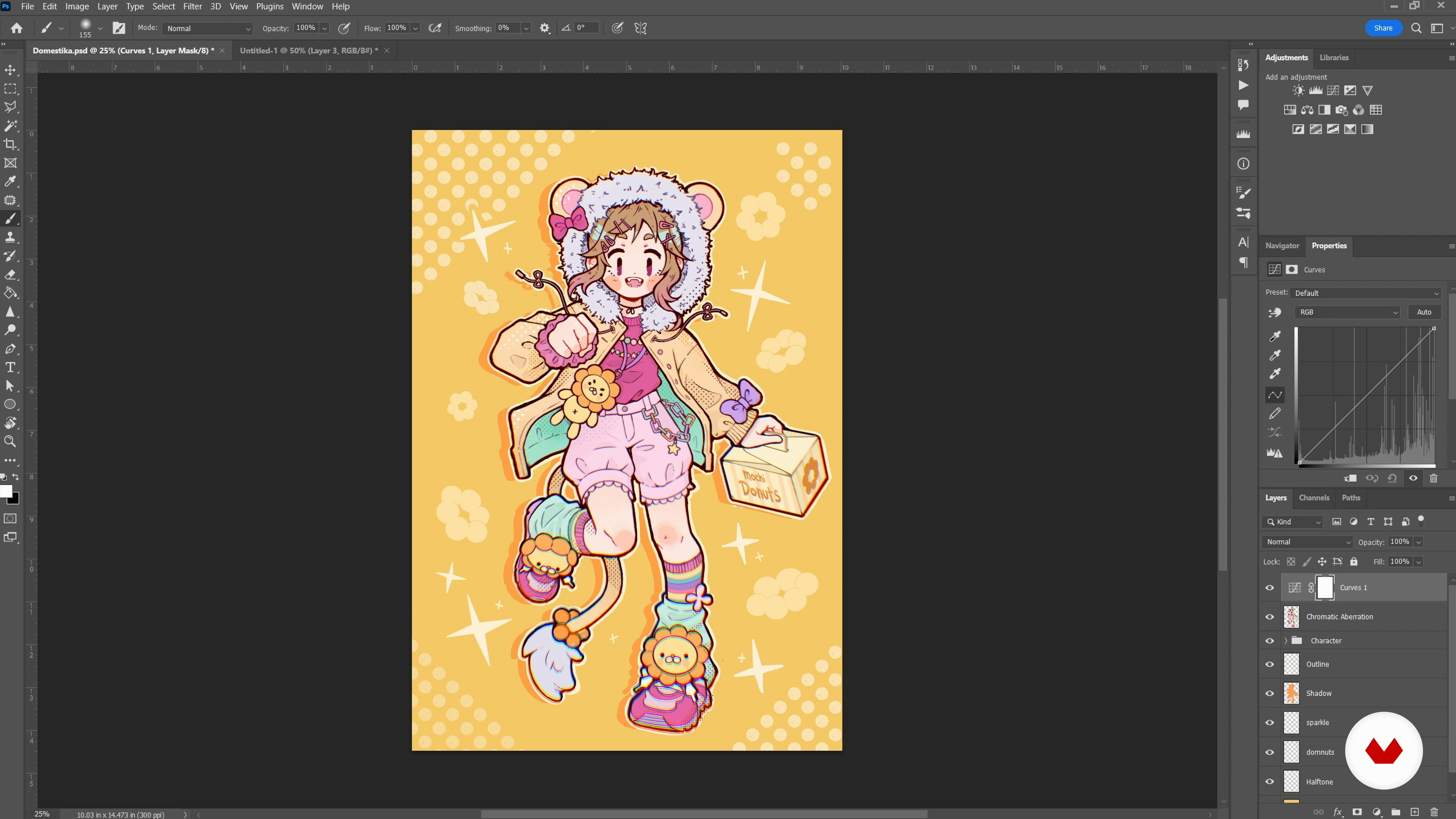This screenshot has width=1456, height=819.
Task: Open the brush Mode dropdown
Action: pos(207,28)
